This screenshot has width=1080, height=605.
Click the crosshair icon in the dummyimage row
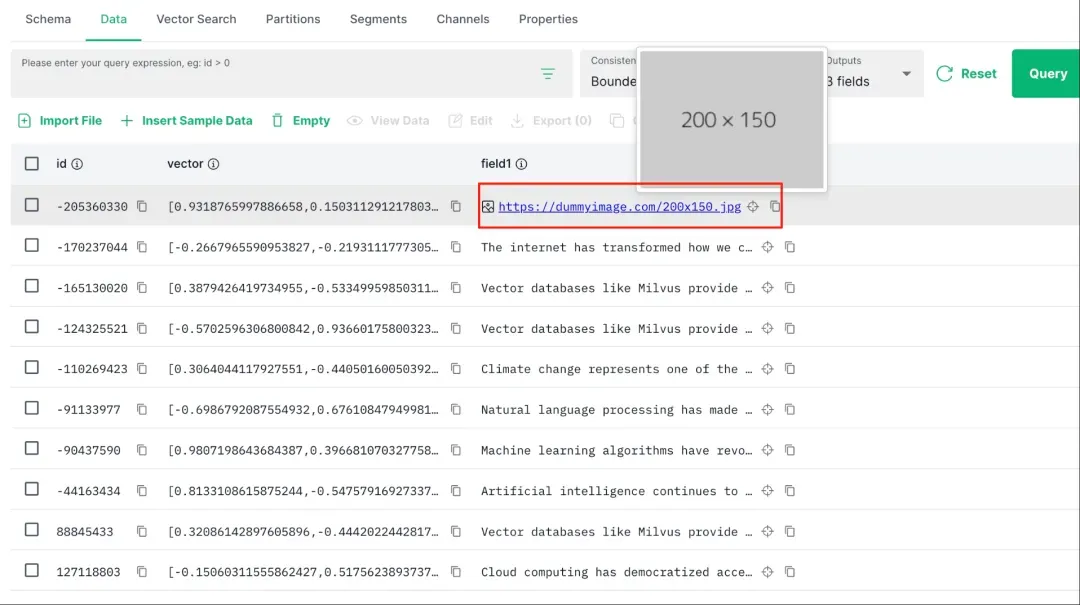tap(753, 206)
